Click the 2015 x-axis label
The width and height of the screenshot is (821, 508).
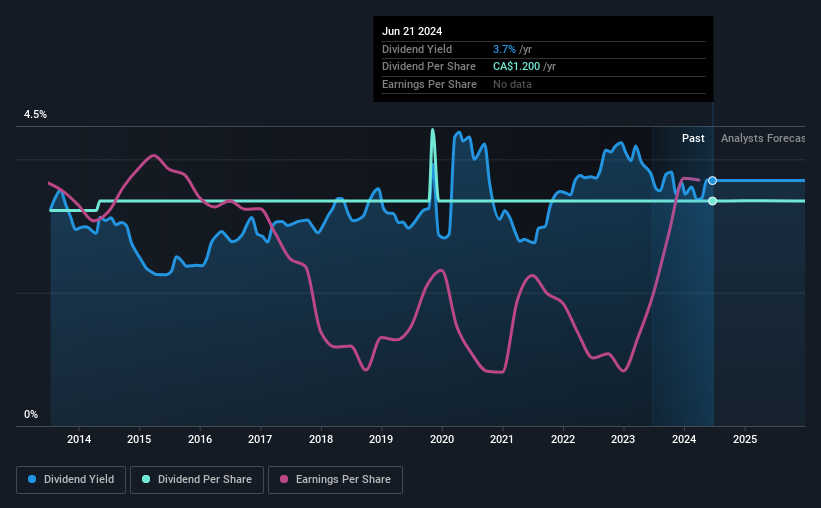[x=139, y=439]
